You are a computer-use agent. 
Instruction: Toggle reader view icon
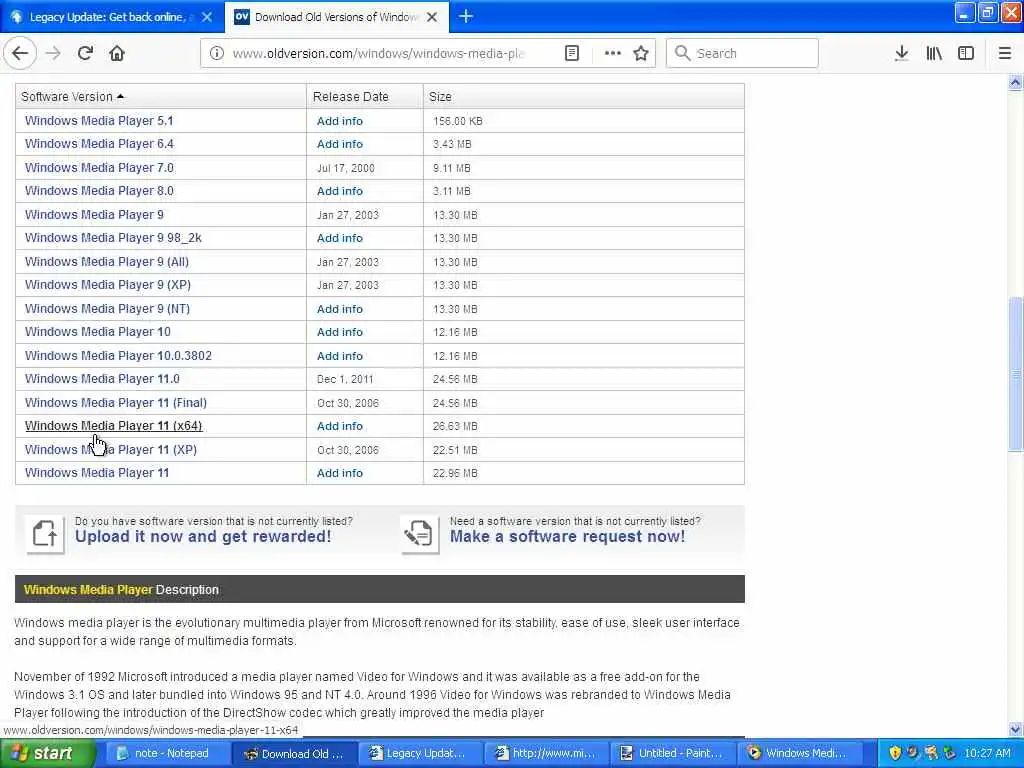pyautogui.click(x=571, y=54)
